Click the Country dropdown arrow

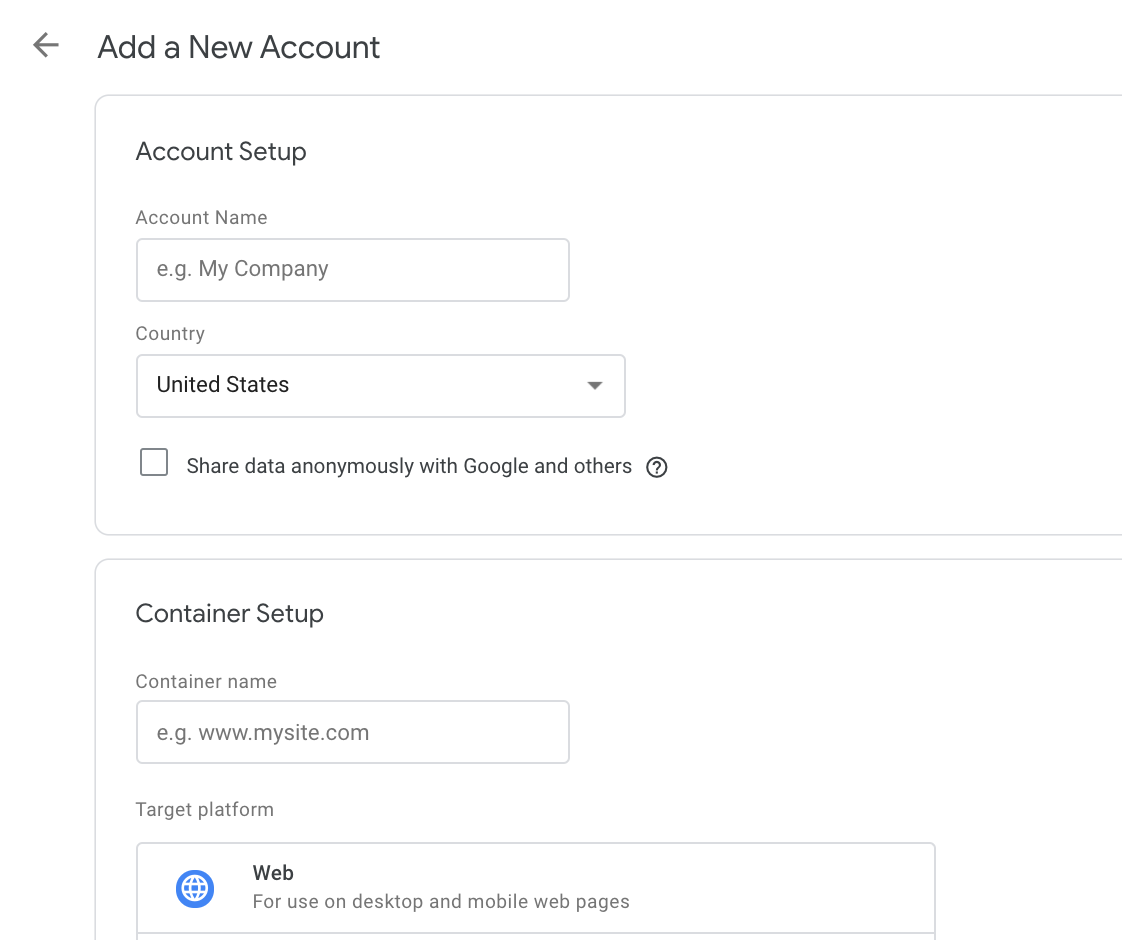click(595, 385)
